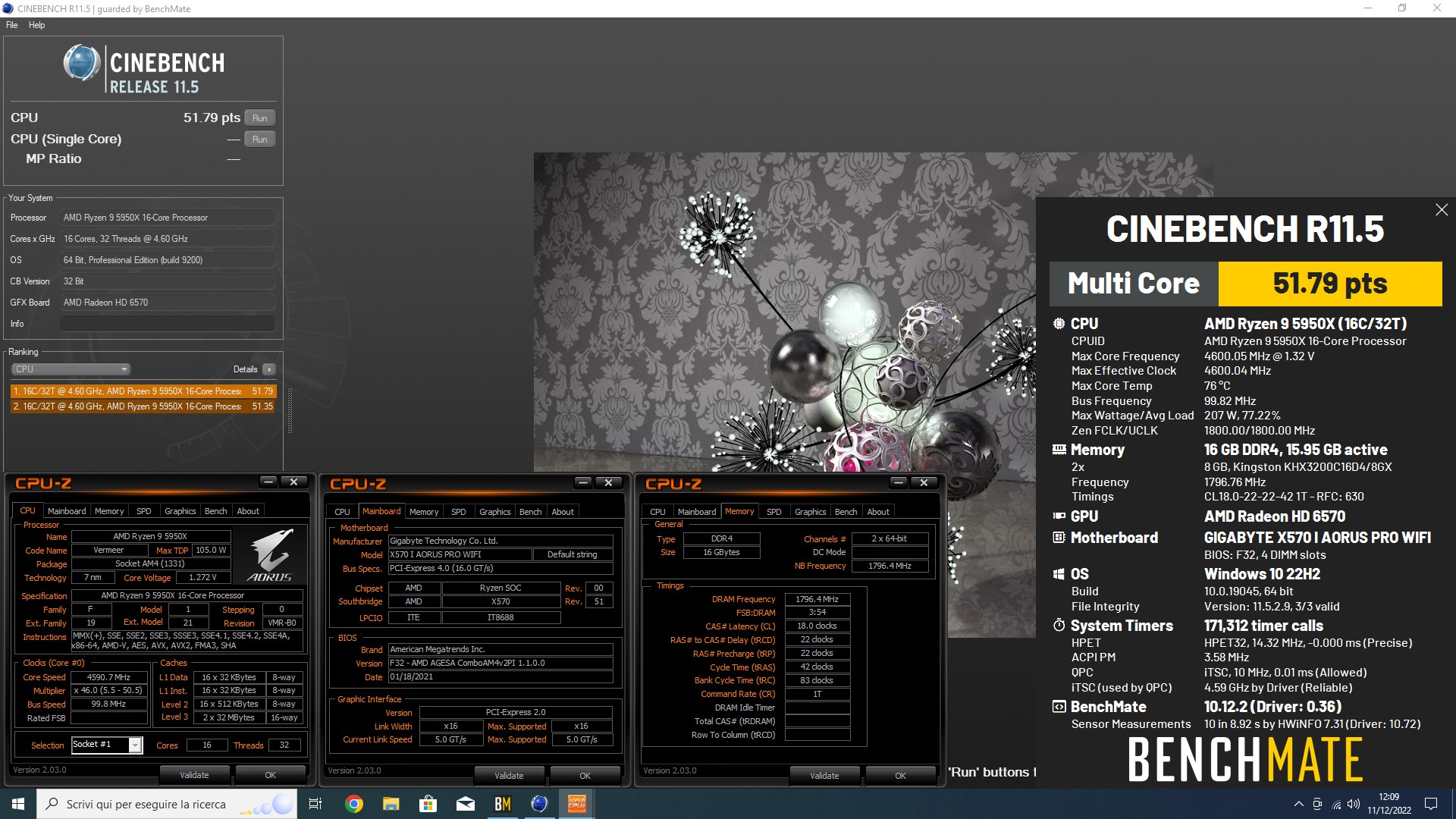Click the Multi Core 51.79 pts score

coord(1330,284)
